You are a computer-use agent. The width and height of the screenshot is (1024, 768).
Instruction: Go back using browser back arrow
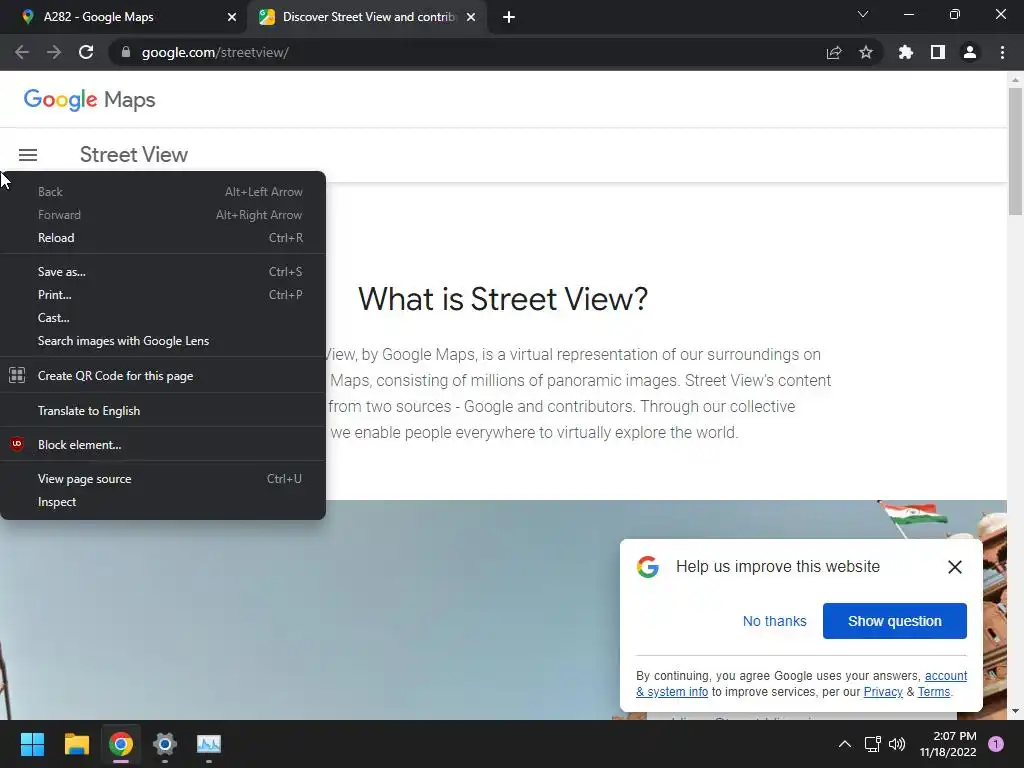(22, 52)
